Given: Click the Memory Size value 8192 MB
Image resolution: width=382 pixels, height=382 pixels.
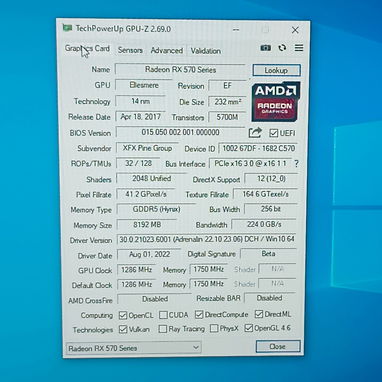Looking at the screenshot, I should pyautogui.click(x=147, y=225).
